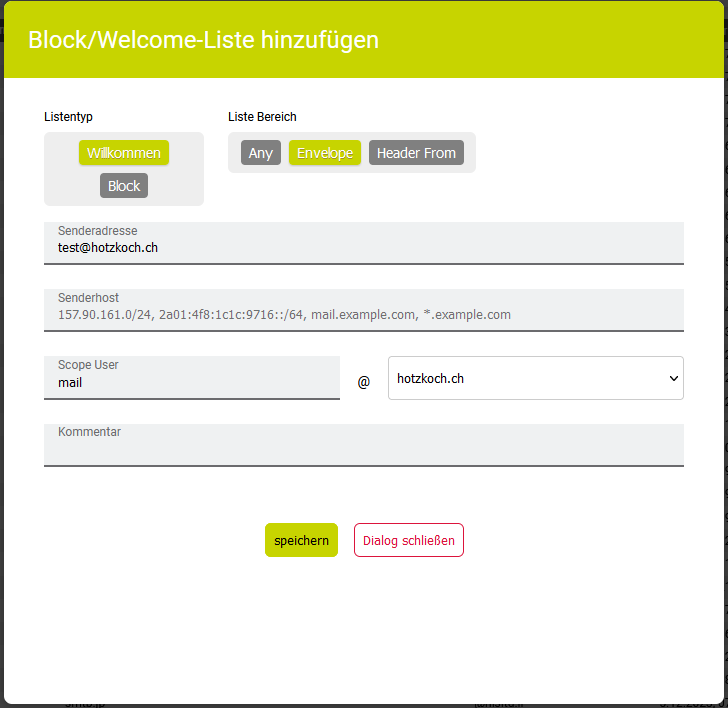Select the Envelope list area
The height and width of the screenshot is (708, 728).
(x=324, y=153)
